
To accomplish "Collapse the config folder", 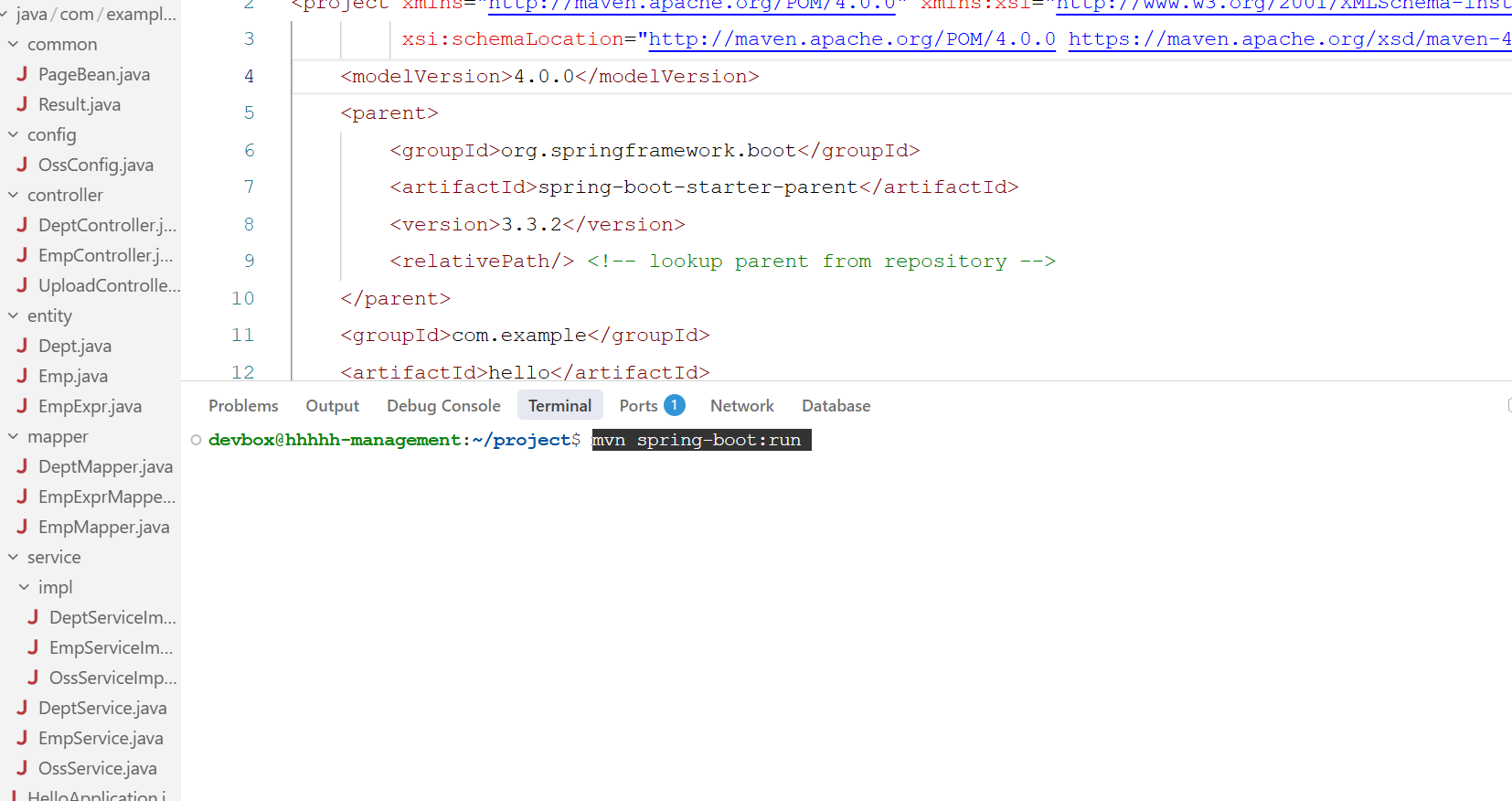I will tap(13, 134).
